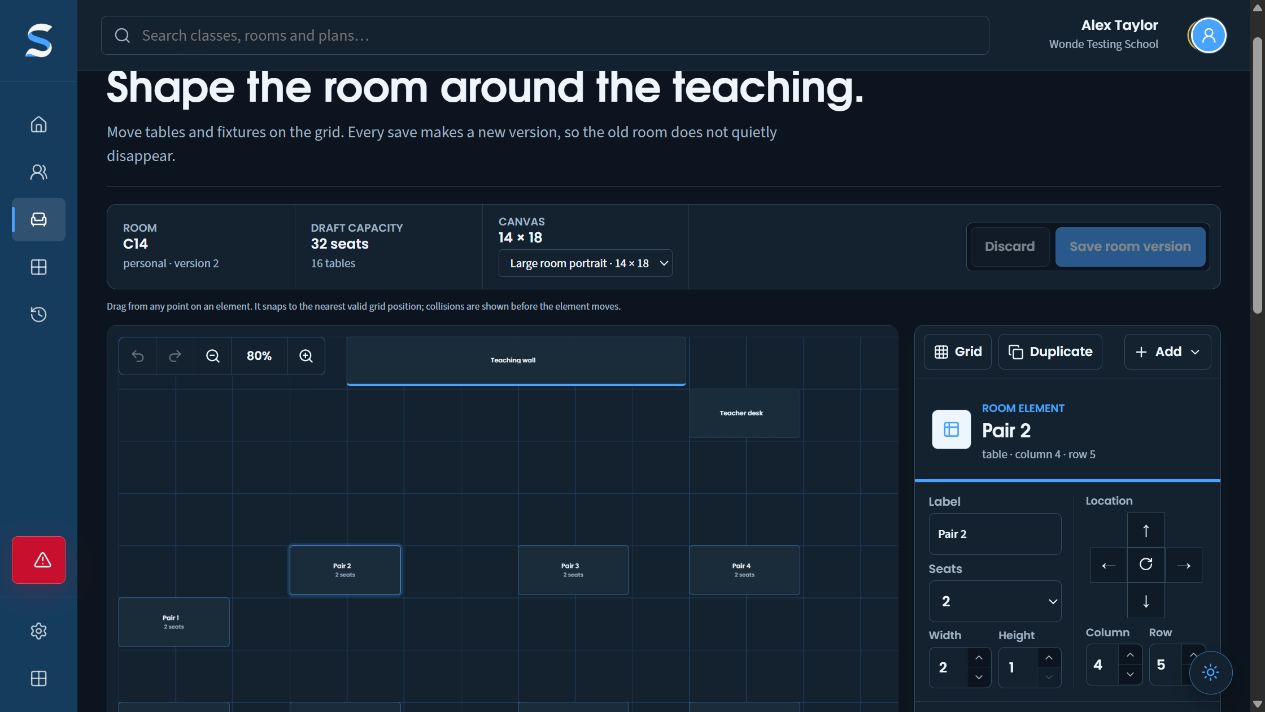The width and height of the screenshot is (1265, 712).
Task: Redo the canvas change
Action: click(x=175, y=356)
